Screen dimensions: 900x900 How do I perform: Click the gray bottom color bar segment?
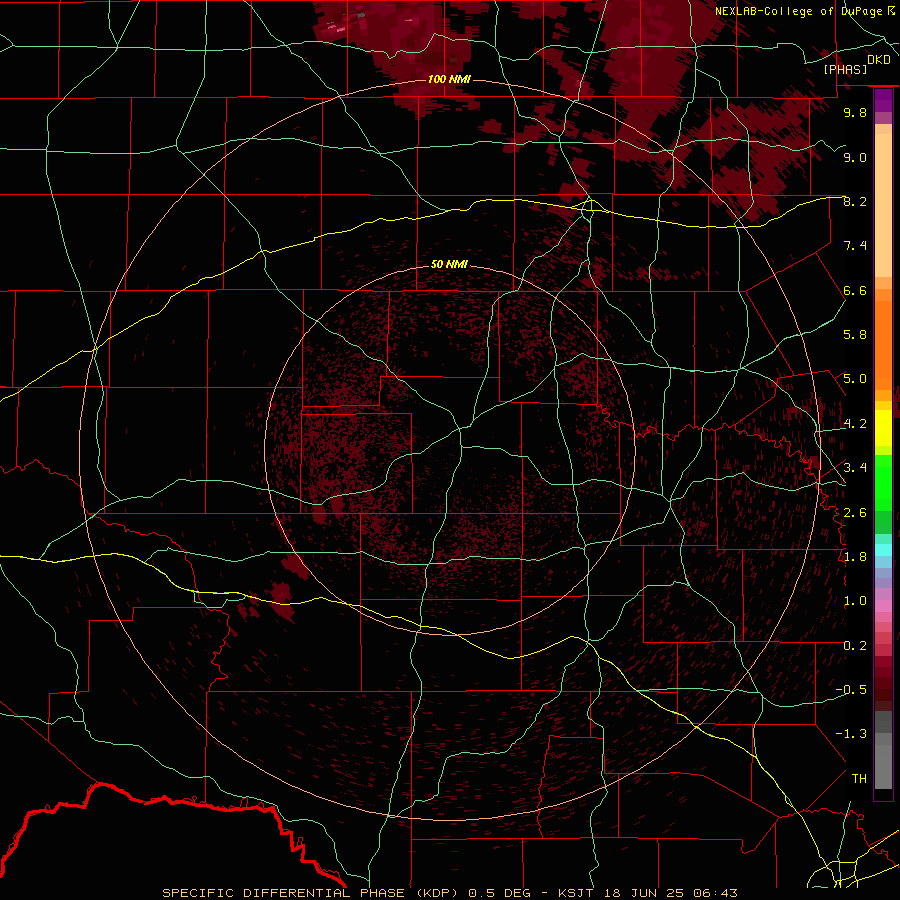883,763
